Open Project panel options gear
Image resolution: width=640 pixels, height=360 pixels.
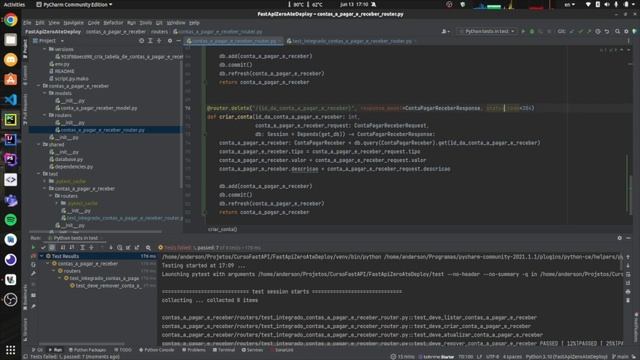[170, 41]
